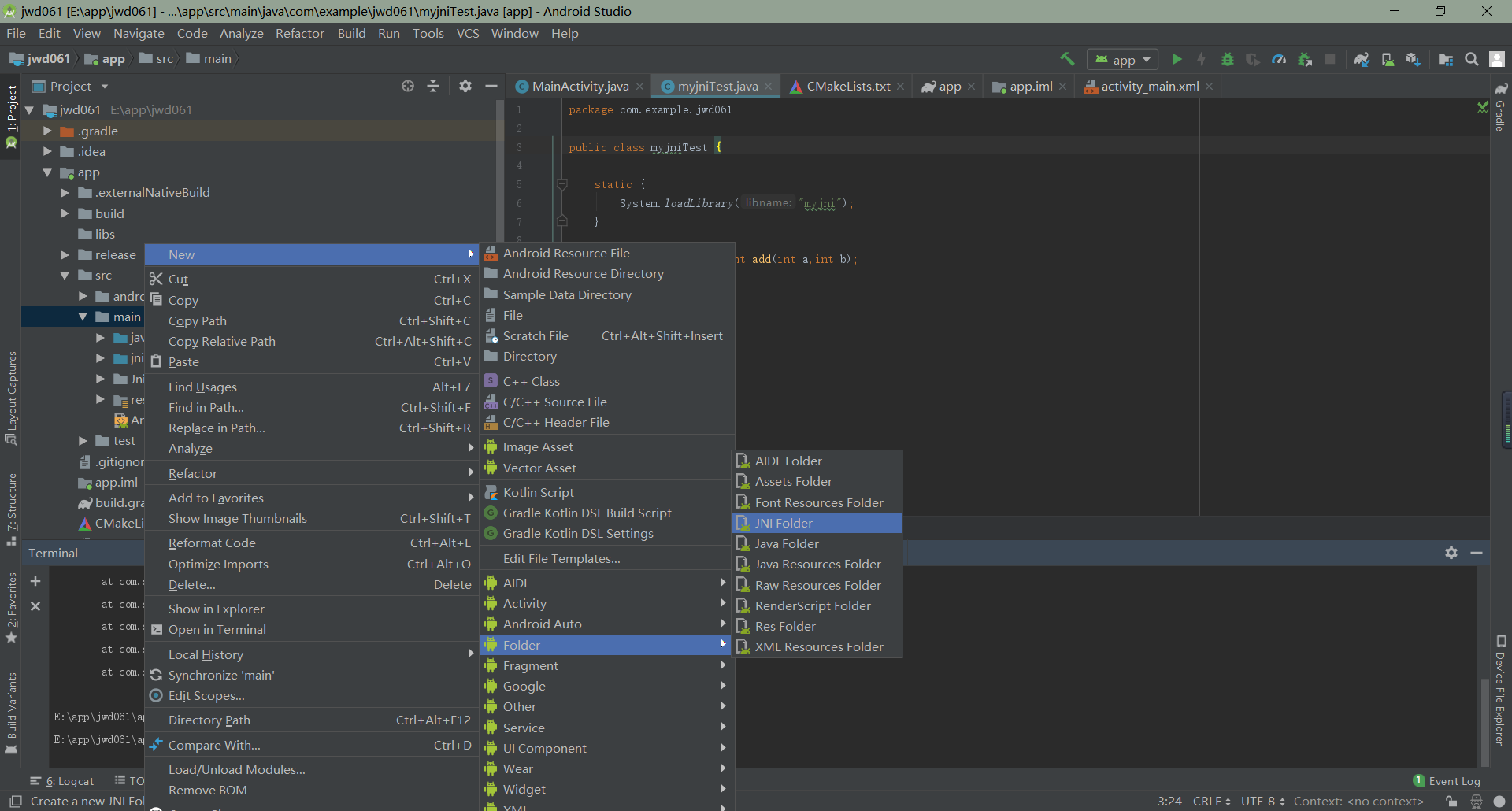
Task: Expand the .gradle folder
Action: coord(47,131)
